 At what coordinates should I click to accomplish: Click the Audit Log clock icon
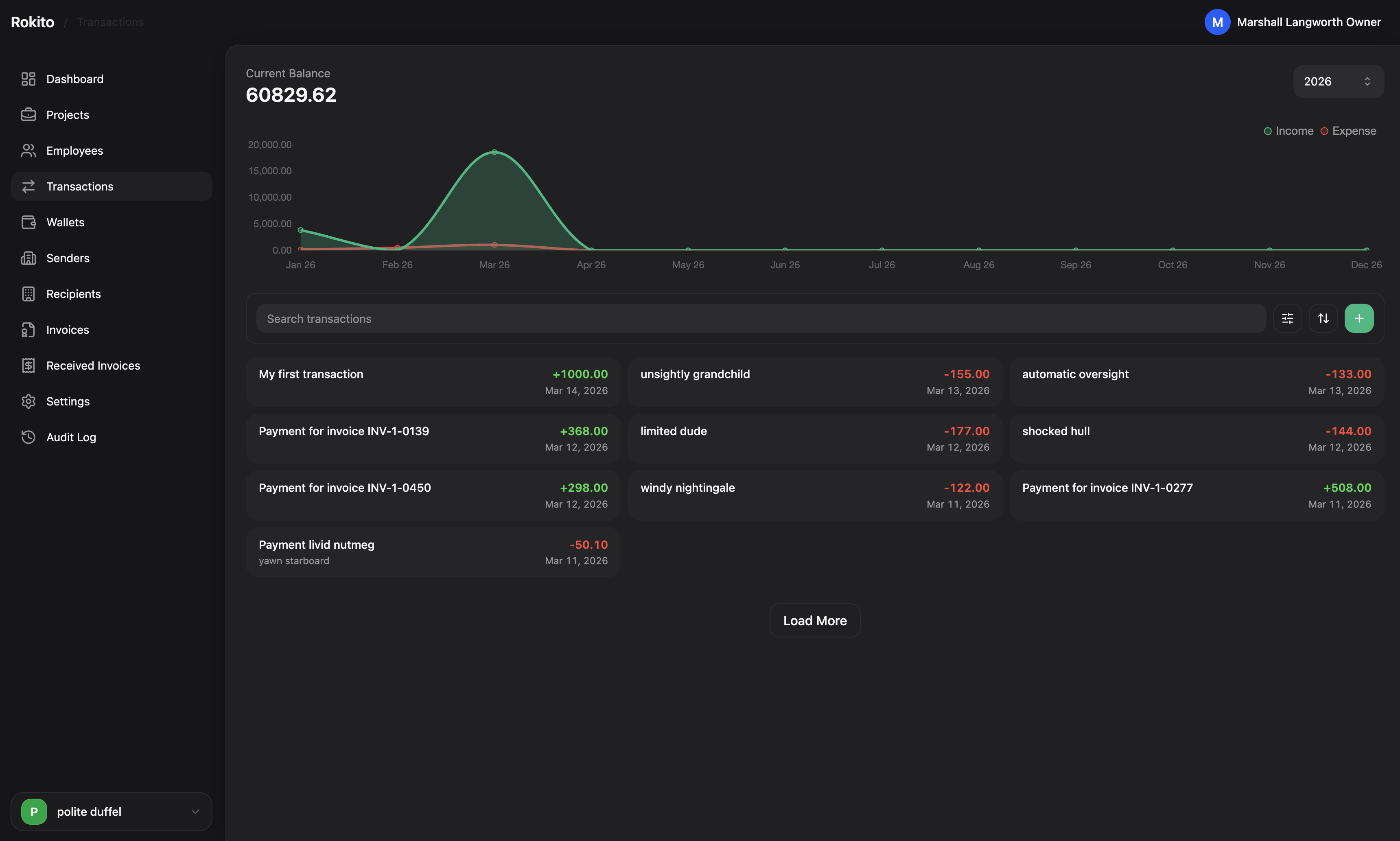pos(29,437)
